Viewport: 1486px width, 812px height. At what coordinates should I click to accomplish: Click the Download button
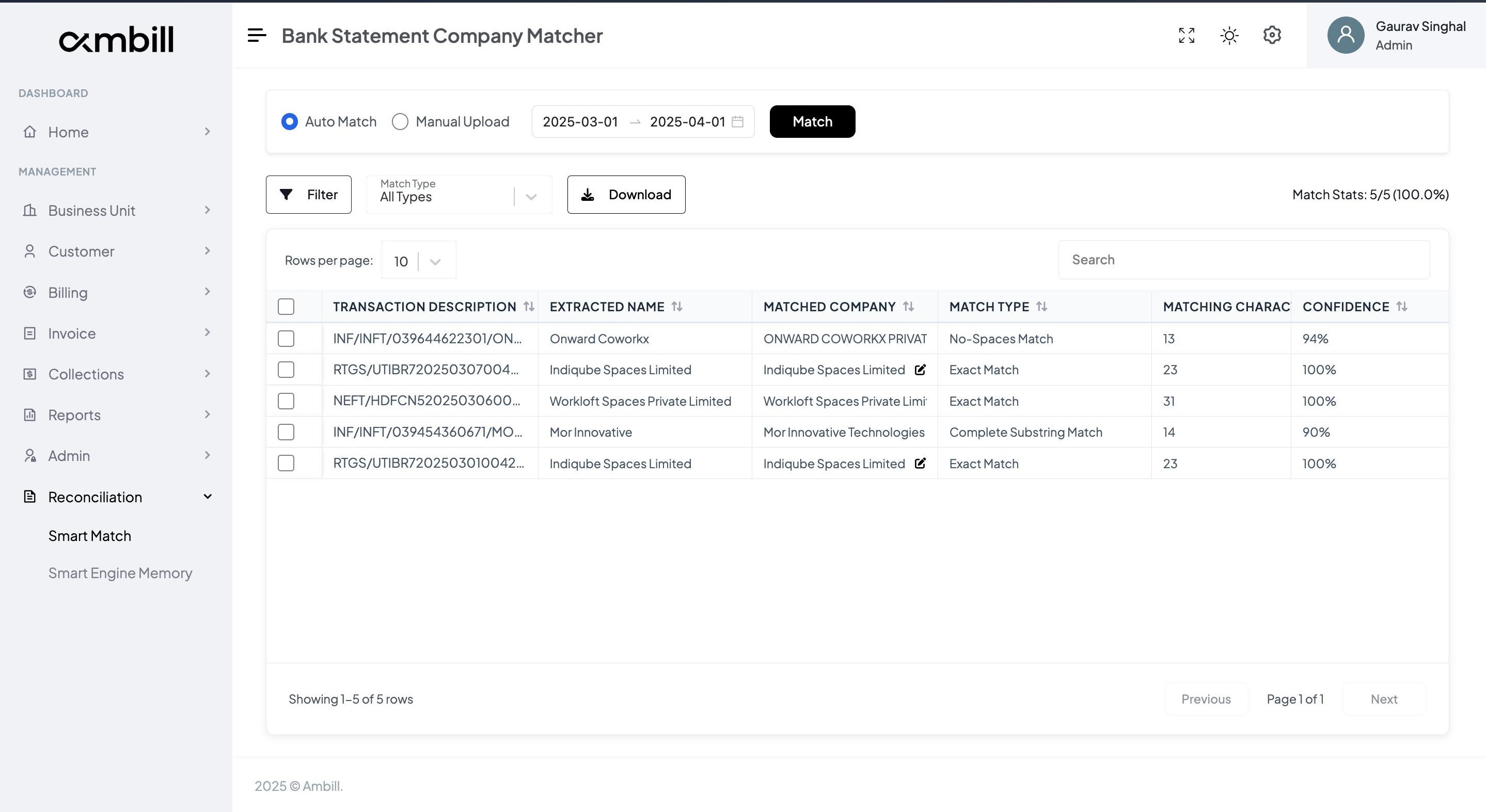click(626, 195)
